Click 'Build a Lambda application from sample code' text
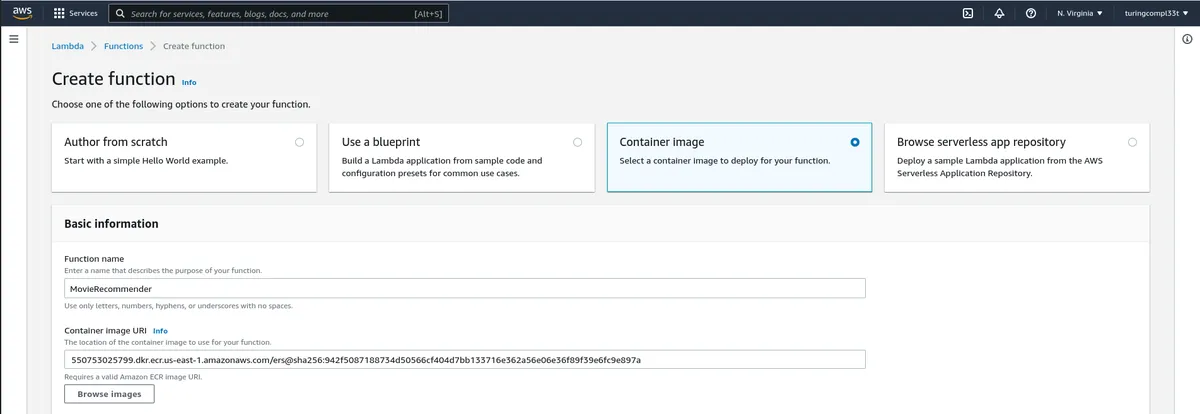The image size is (1200, 414). 442,166
